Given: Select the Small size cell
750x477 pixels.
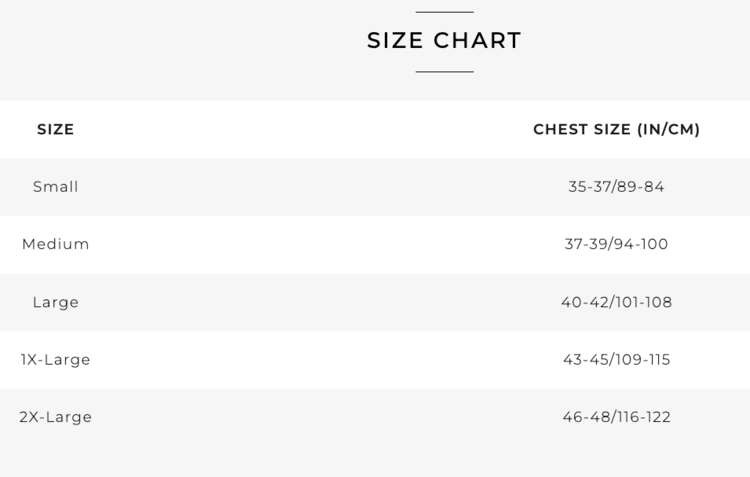Looking at the screenshot, I should [55, 187].
